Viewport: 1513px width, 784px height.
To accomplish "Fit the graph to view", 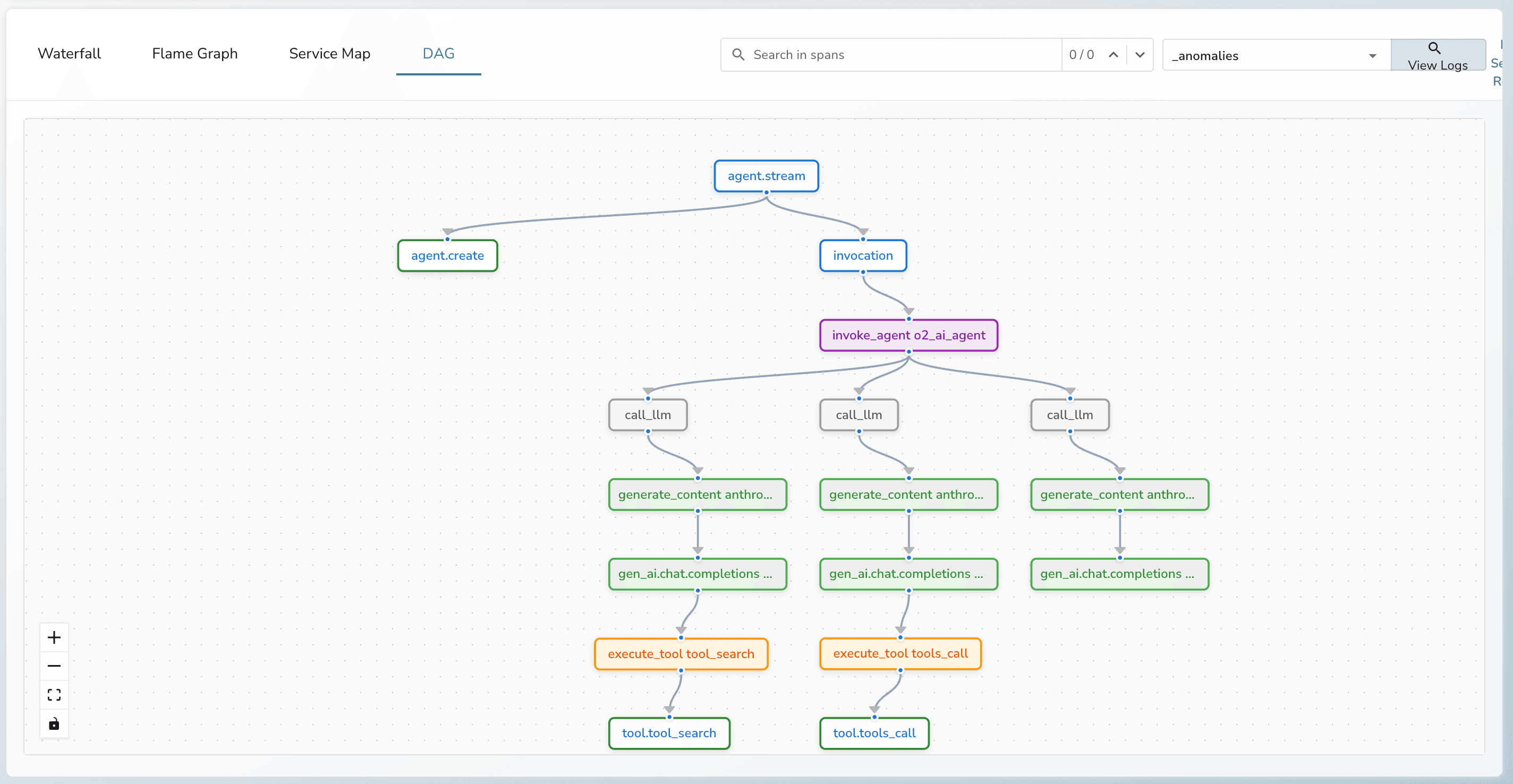I will [x=54, y=695].
